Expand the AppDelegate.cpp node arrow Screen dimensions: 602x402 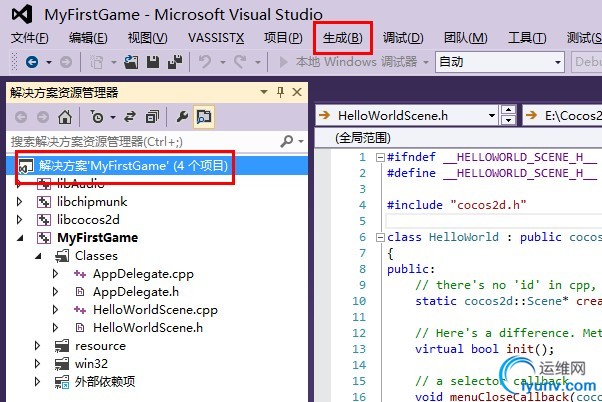55,274
